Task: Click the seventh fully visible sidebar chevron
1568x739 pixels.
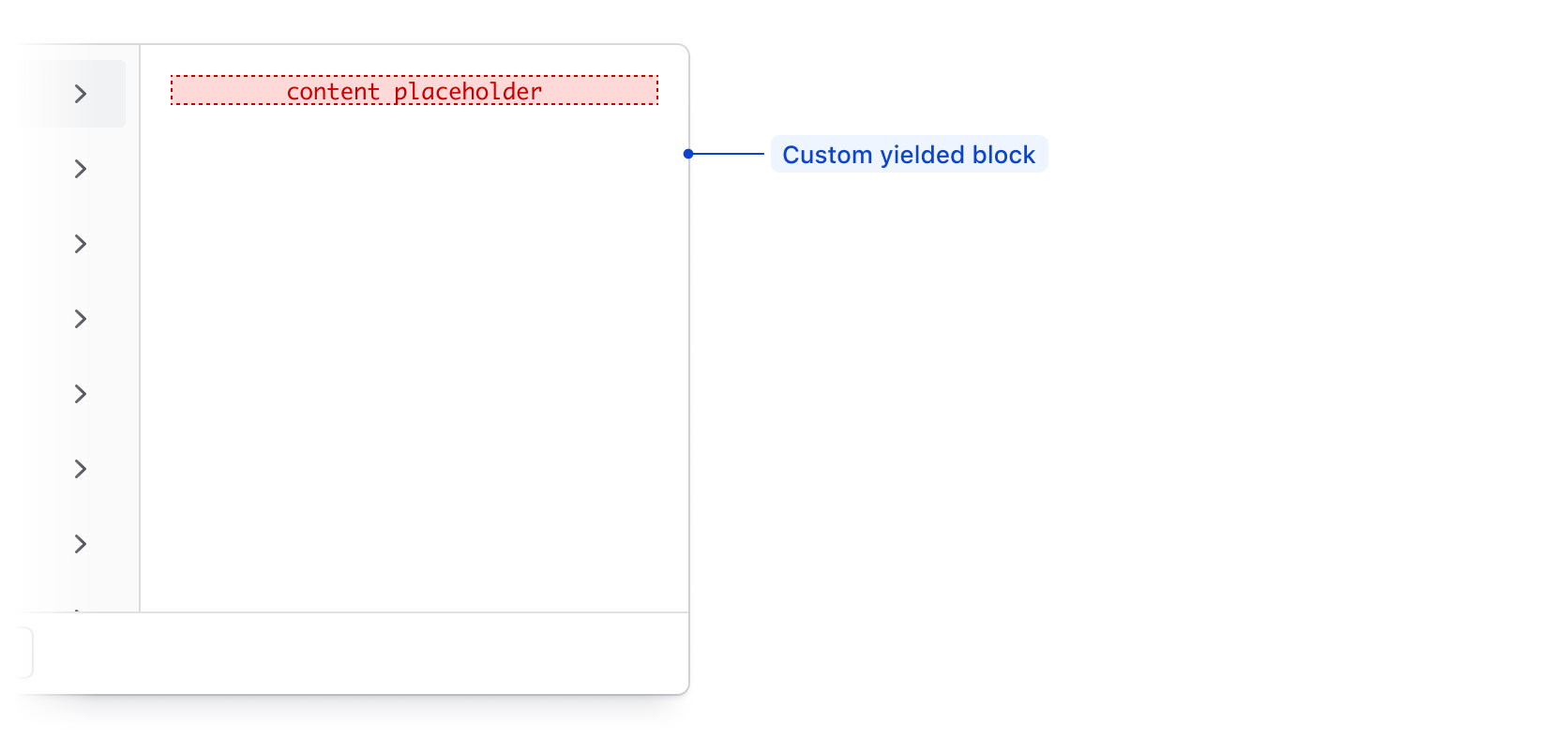Action: pyautogui.click(x=81, y=544)
